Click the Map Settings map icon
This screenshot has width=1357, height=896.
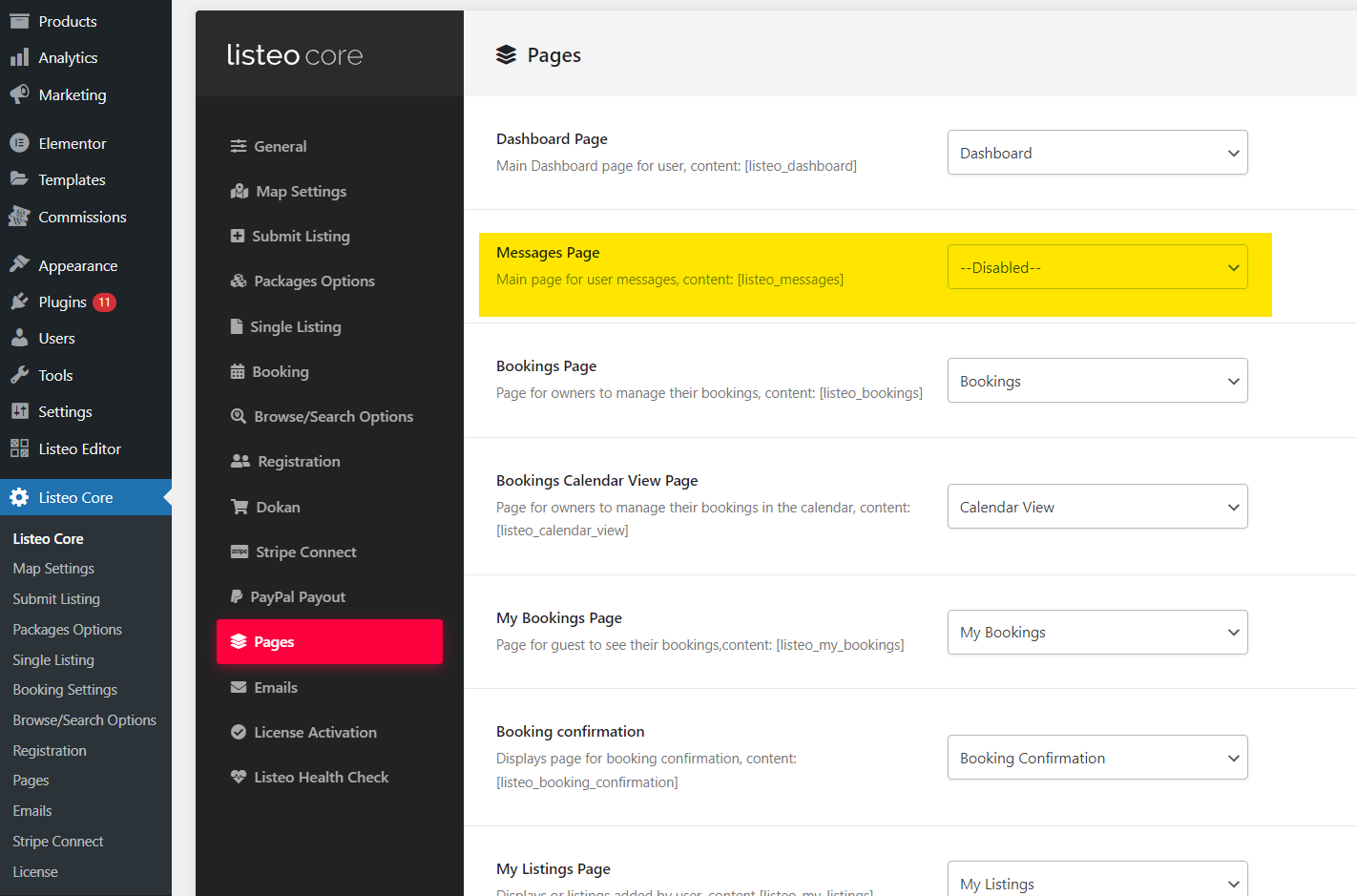pos(239,192)
